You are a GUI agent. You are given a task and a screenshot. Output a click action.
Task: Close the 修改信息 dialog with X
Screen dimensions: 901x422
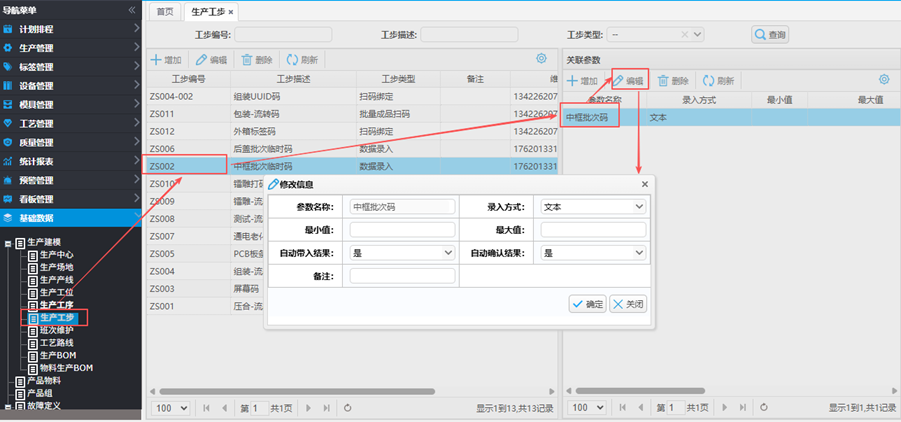coord(644,184)
